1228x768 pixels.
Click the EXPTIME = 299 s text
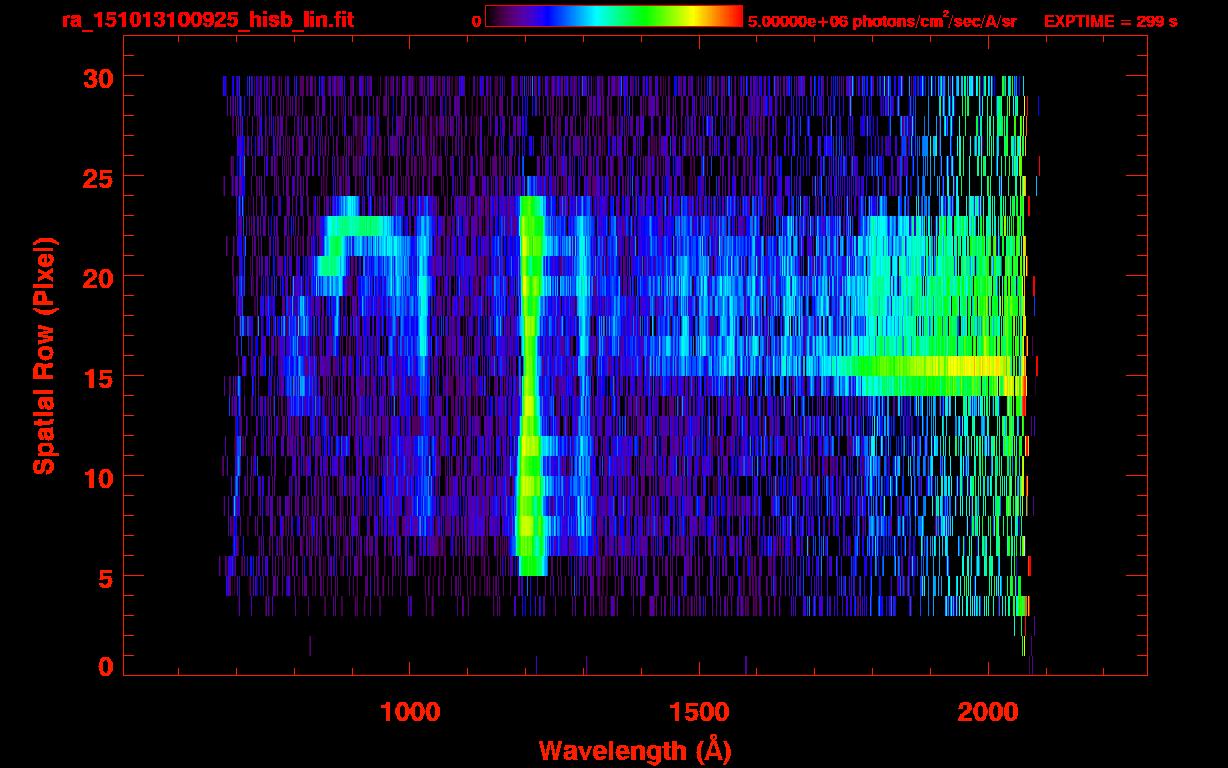pos(1110,21)
